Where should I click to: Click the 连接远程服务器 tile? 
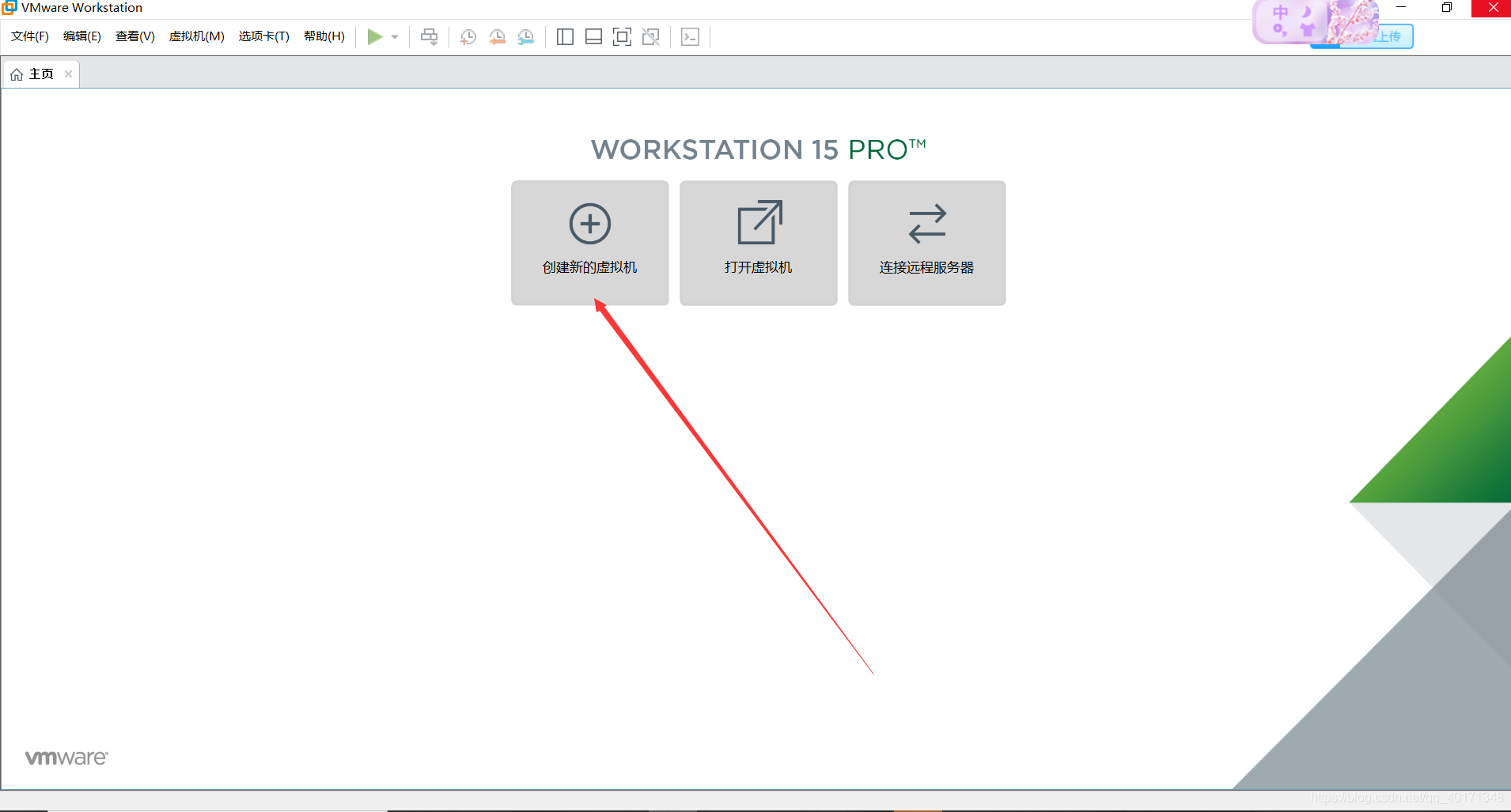(927, 243)
